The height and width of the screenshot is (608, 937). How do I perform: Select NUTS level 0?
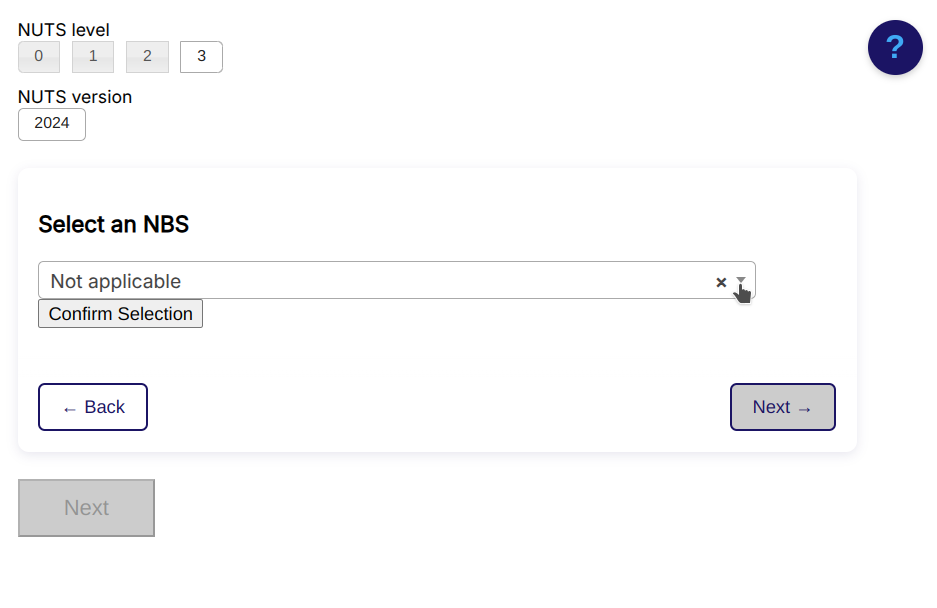click(38, 57)
